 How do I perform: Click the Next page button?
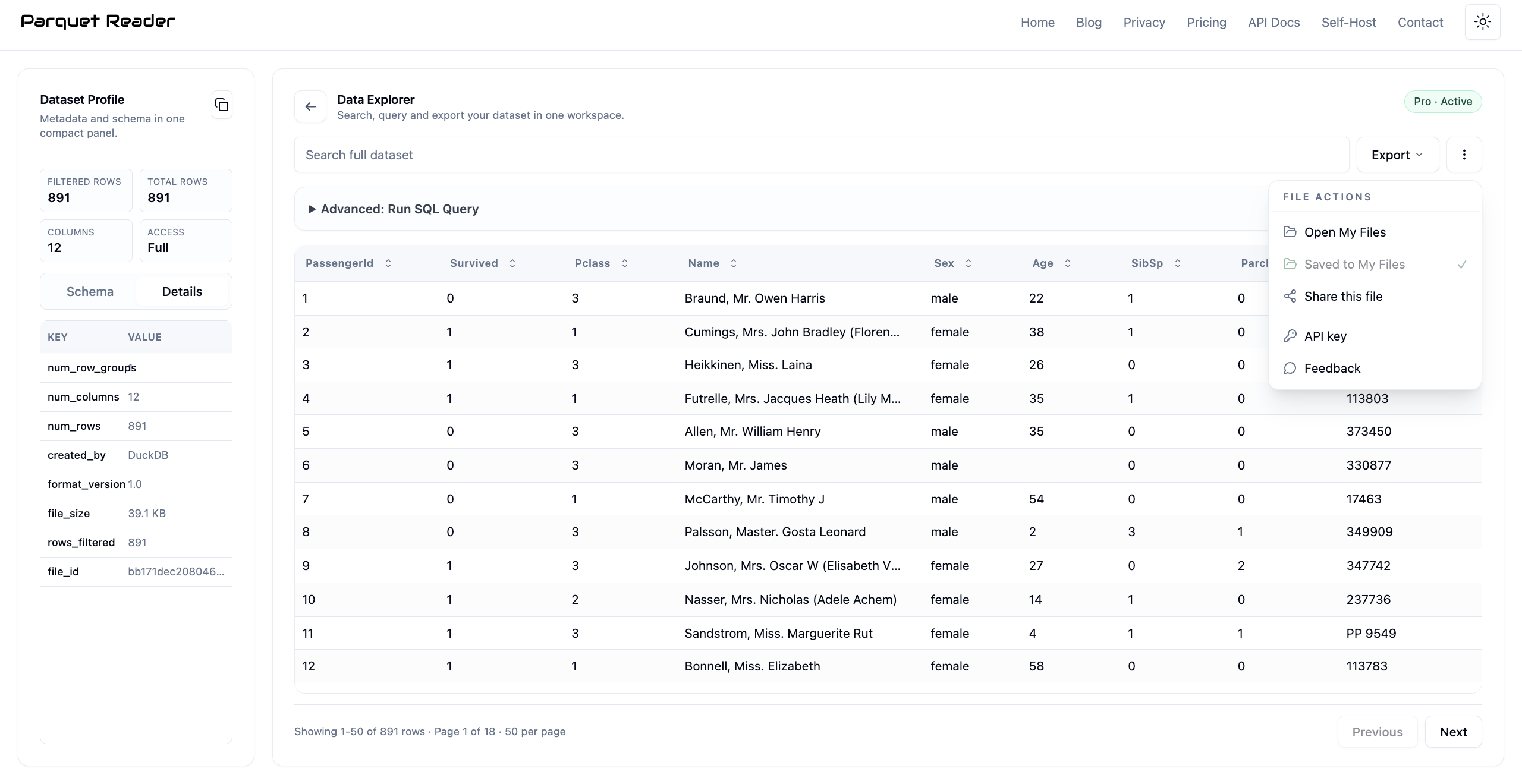1453,732
